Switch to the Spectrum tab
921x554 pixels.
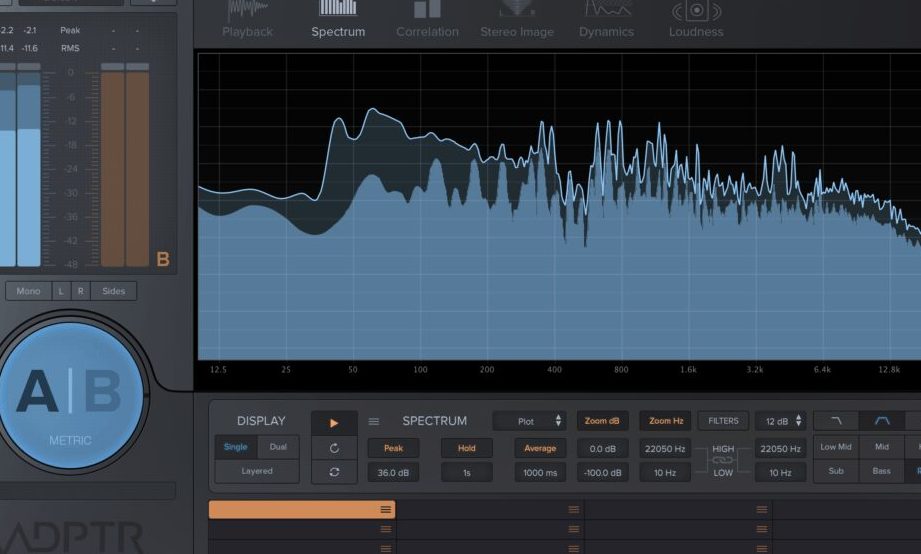(338, 21)
